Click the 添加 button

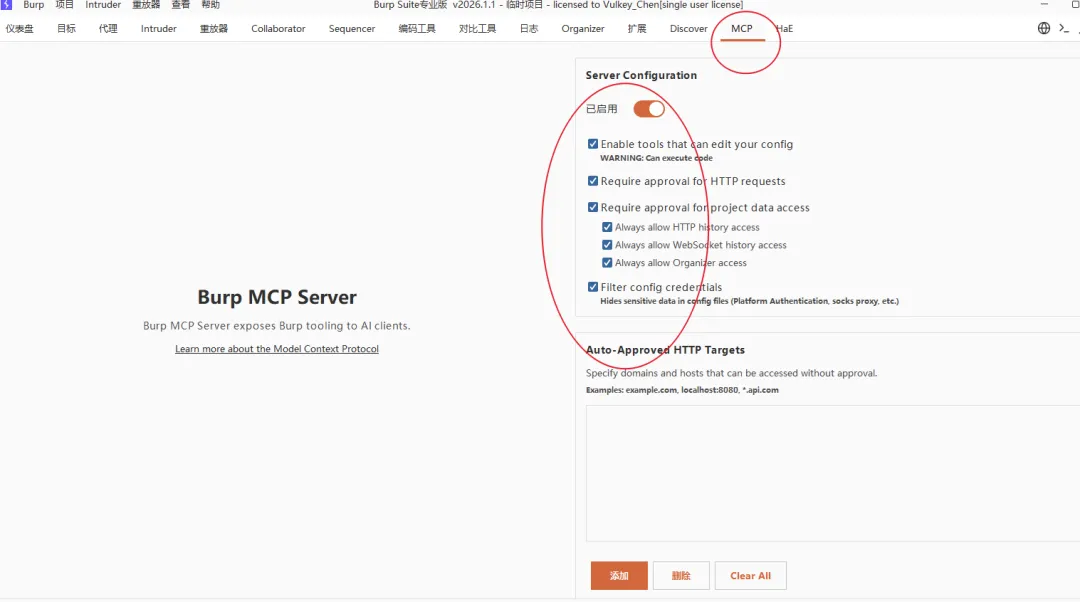pyautogui.click(x=619, y=576)
